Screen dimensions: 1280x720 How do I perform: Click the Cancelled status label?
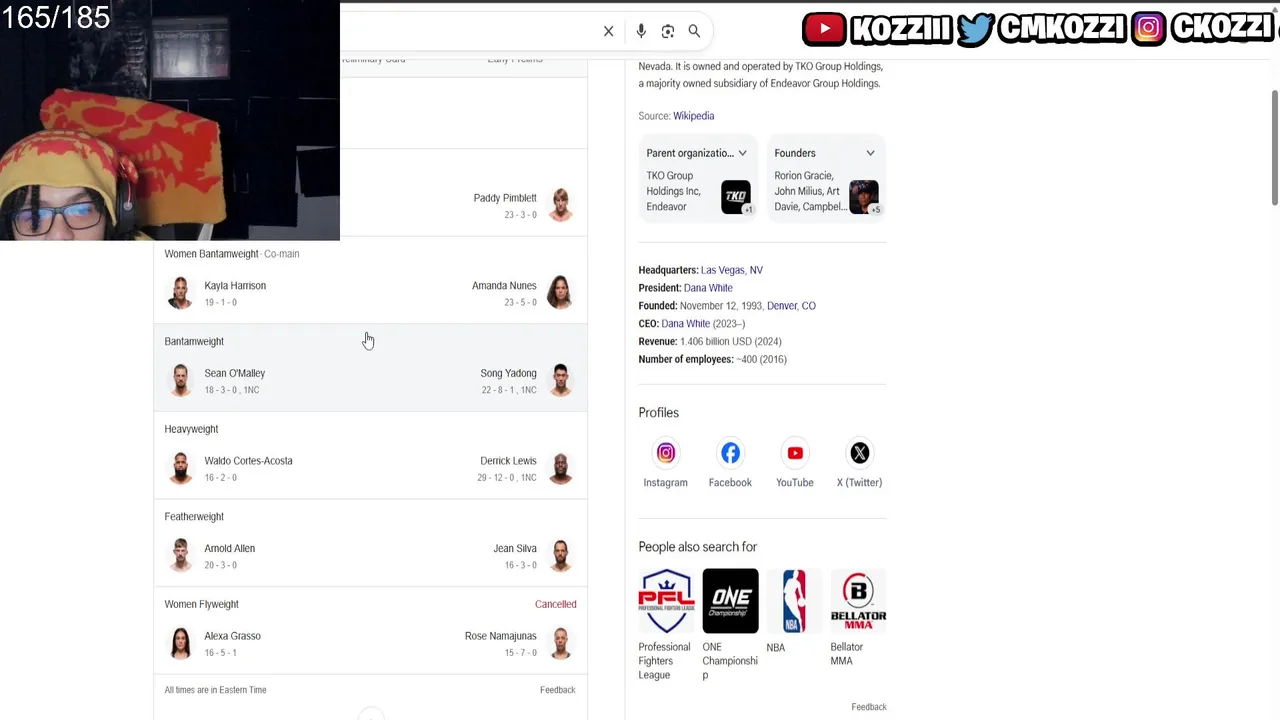556,604
